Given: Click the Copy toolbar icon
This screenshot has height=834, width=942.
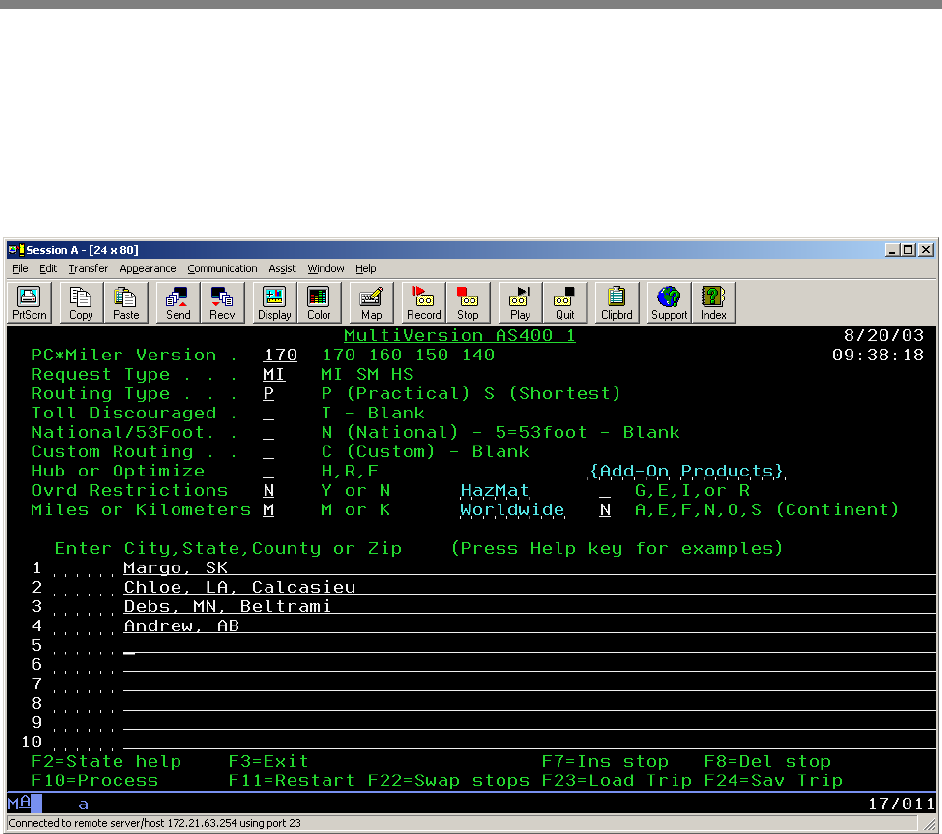Looking at the screenshot, I should click(81, 303).
